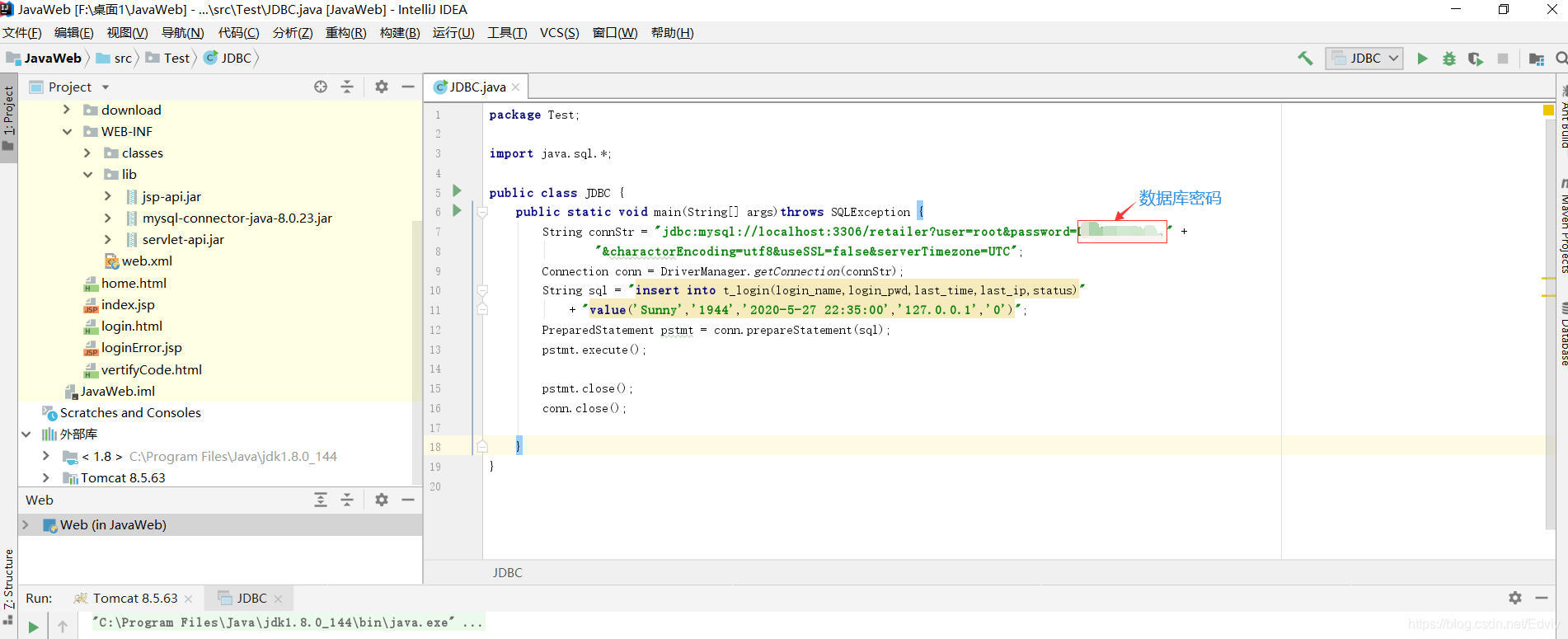Run with coverage using the shield icon
The image size is (1568, 639).
1476,59
